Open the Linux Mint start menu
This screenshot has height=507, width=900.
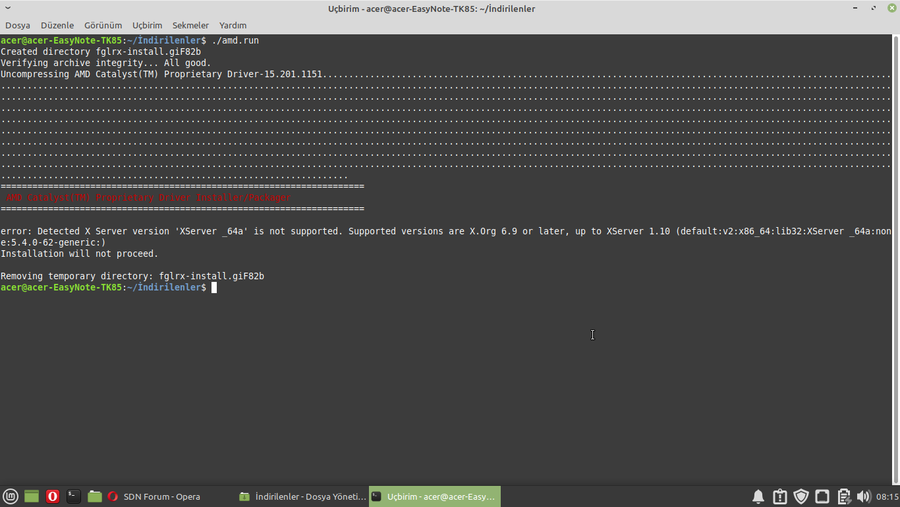pos(10,496)
